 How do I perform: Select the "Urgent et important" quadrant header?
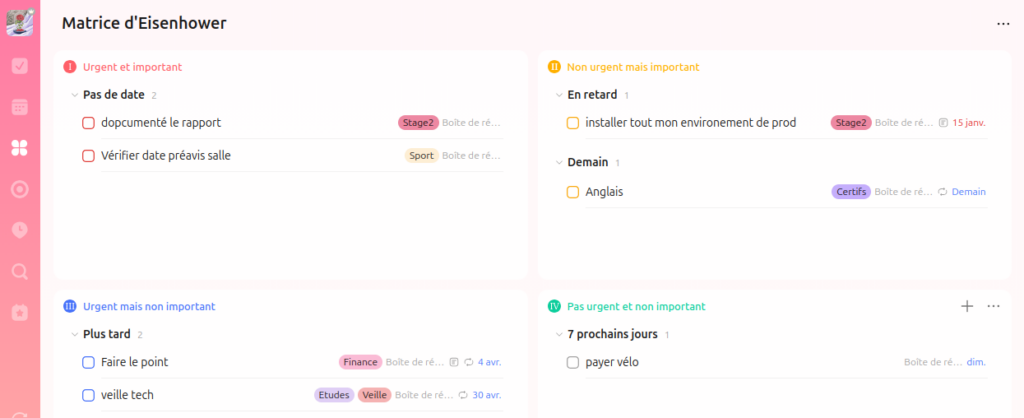pos(132,67)
